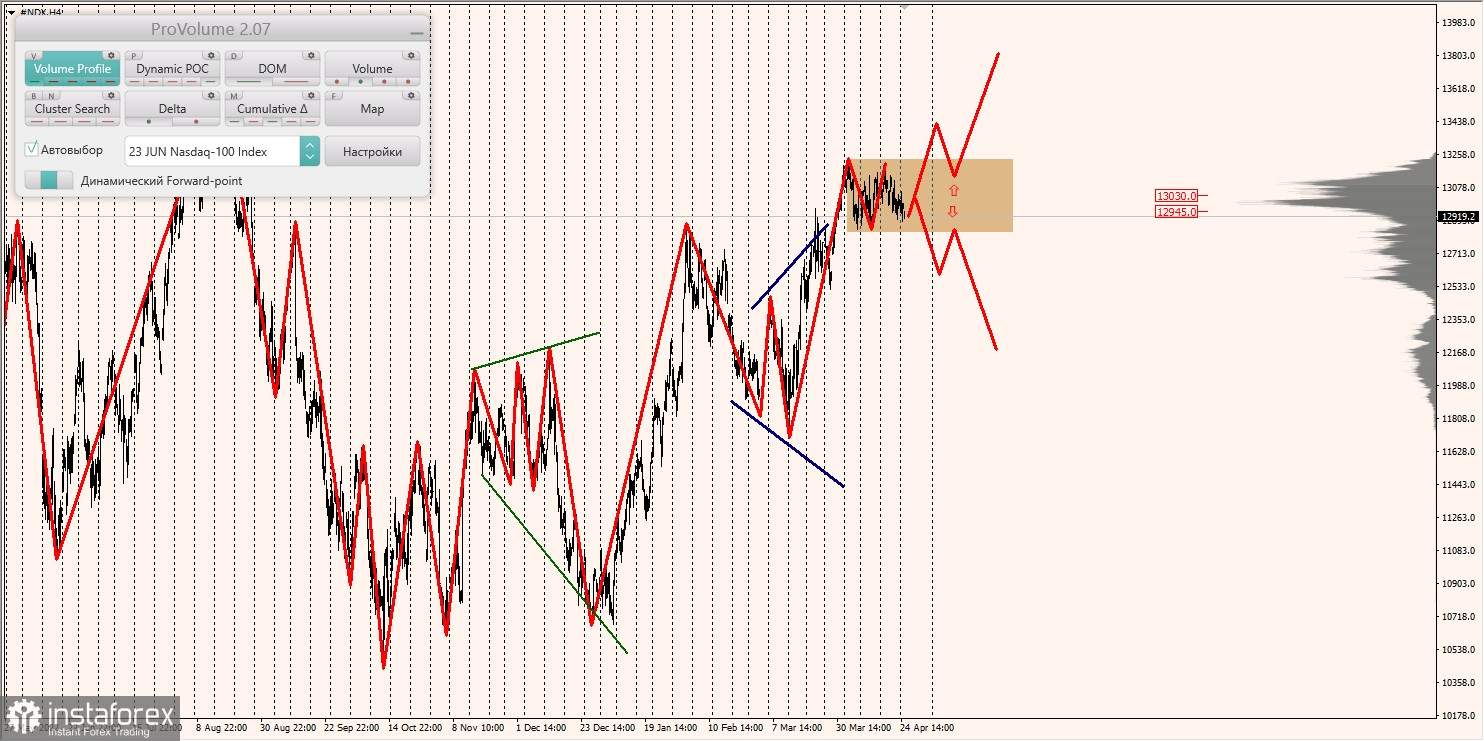Open DOM gear settings icon
The height and width of the screenshot is (741, 1484).
coord(311,56)
